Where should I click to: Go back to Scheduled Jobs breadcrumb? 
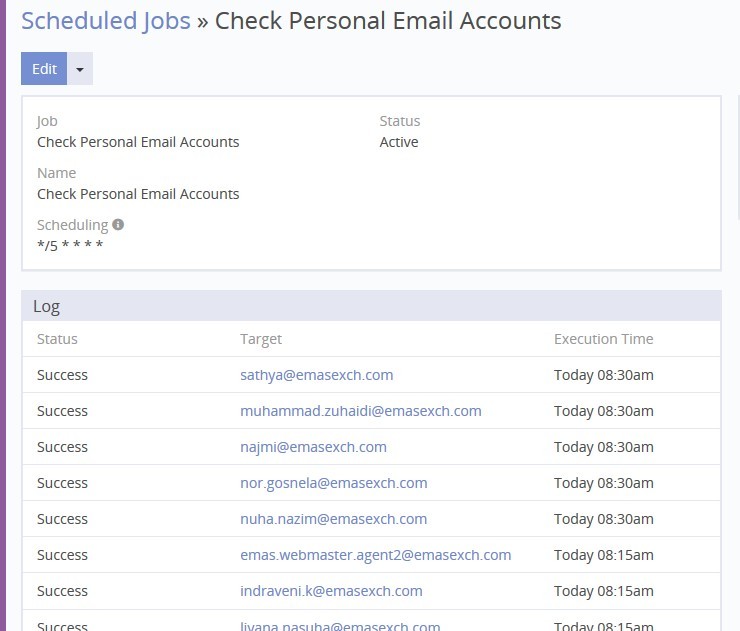tap(105, 20)
